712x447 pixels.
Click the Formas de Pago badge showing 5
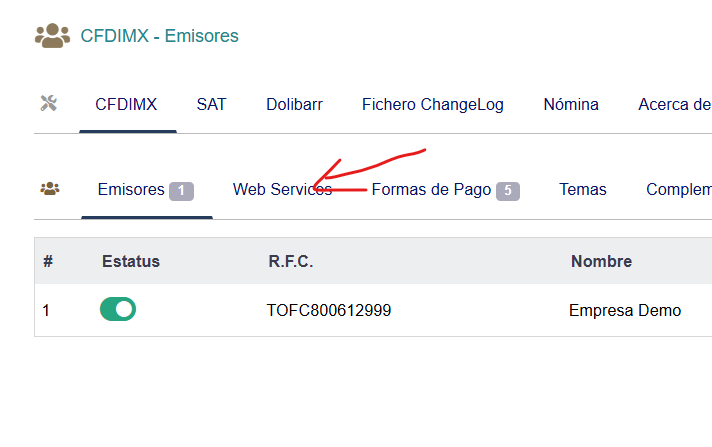(508, 191)
